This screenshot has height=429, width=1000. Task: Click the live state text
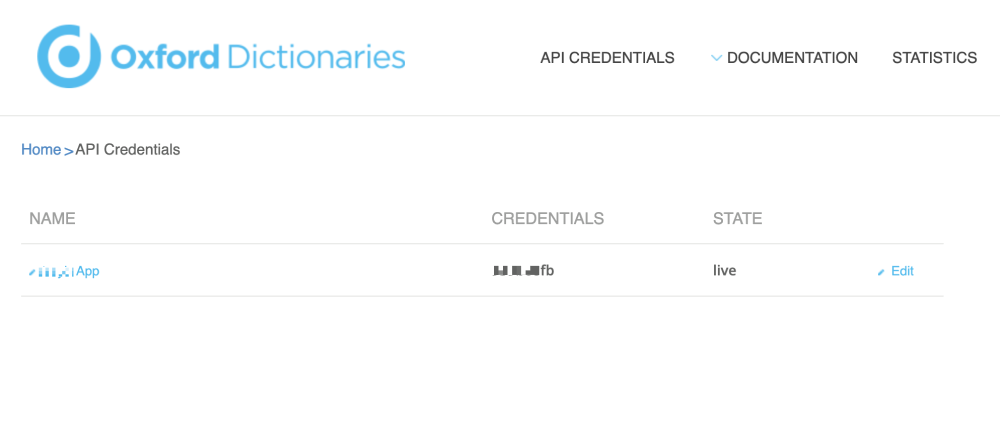[724, 270]
